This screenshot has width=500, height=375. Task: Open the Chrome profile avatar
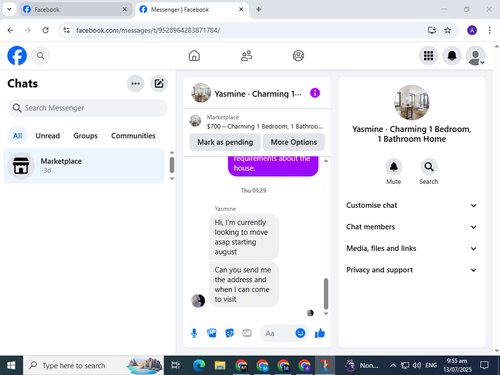point(472,30)
